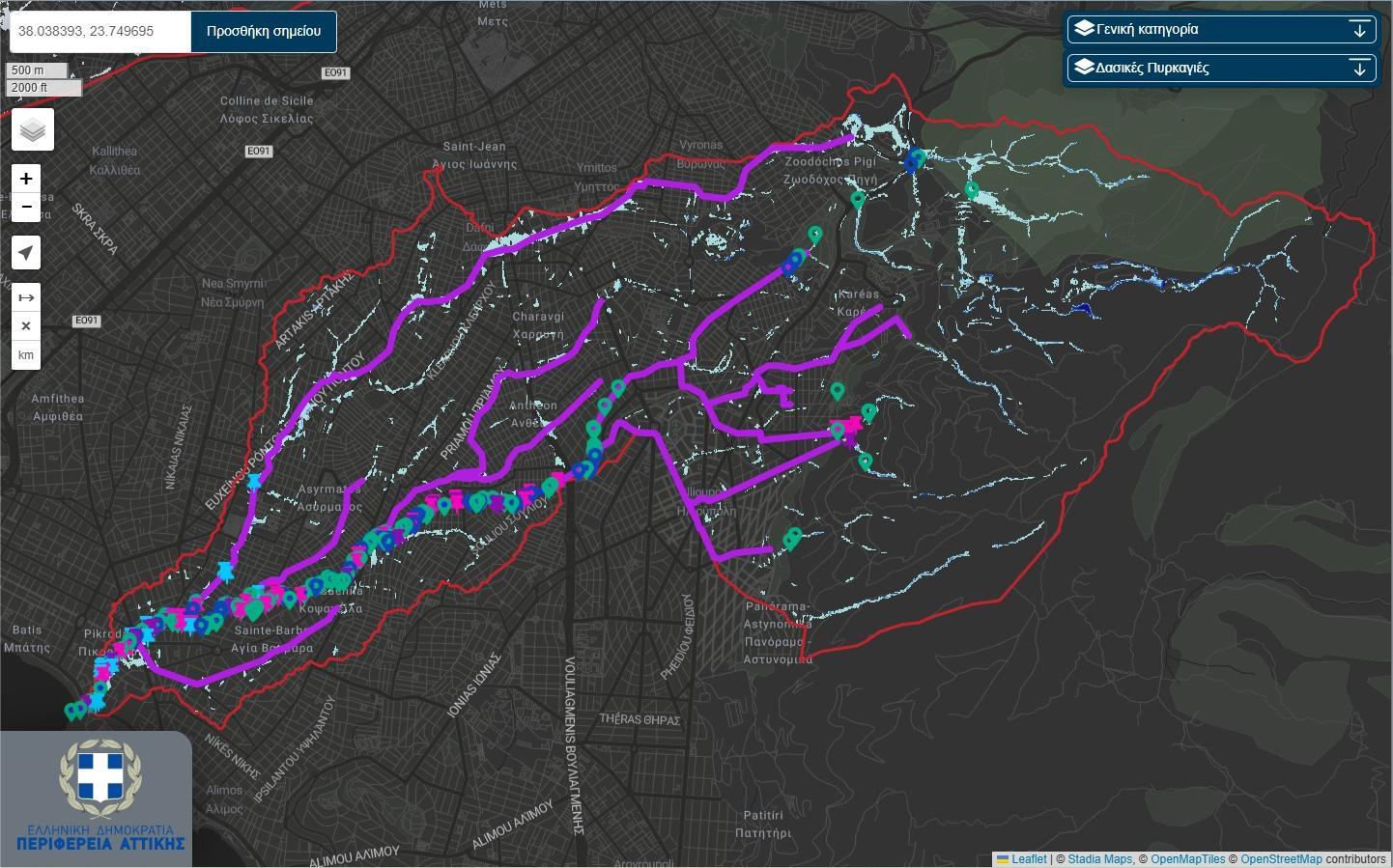Select the isolated green marker in the forest area

[972, 189]
